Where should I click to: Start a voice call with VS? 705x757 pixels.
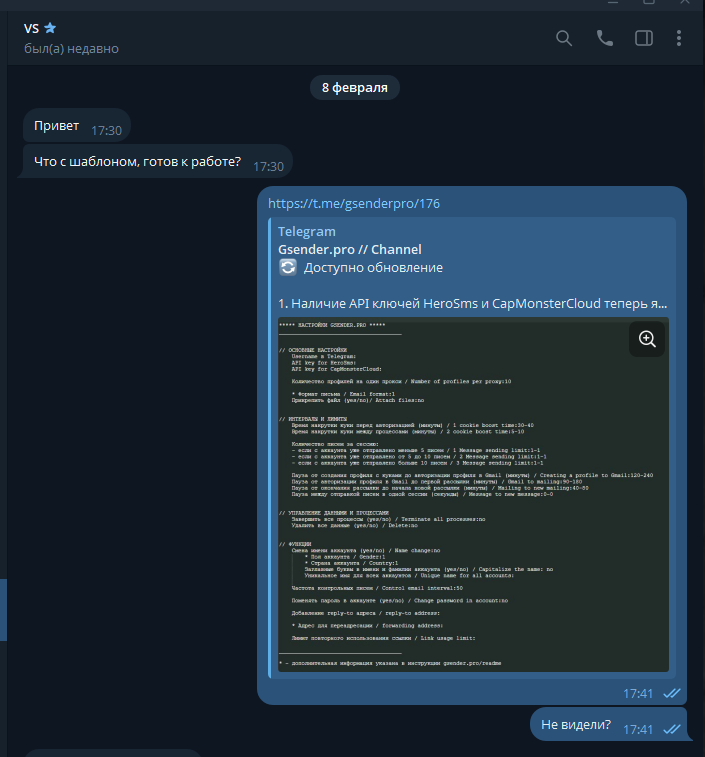point(604,38)
